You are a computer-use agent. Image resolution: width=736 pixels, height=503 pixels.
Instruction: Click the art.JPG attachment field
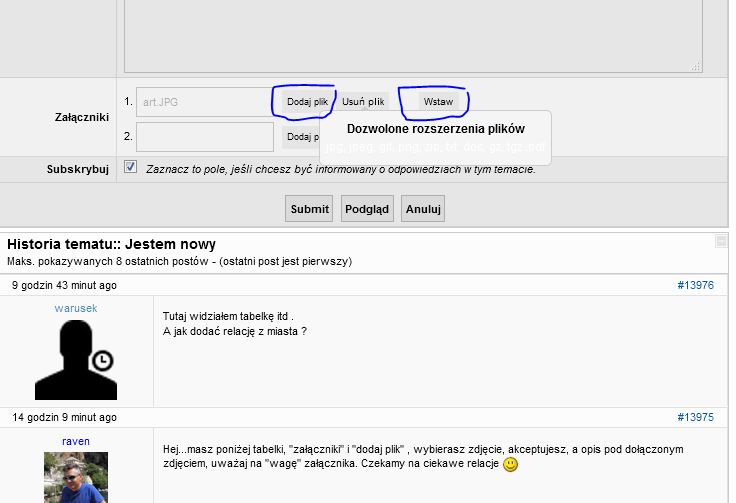[204, 102]
